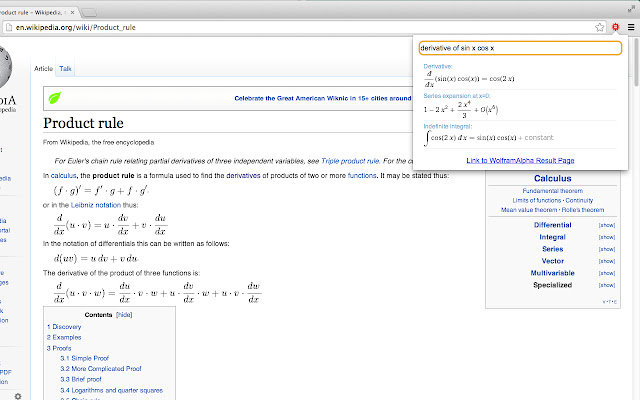The height and width of the screenshot is (400, 640).
Task: Open Continuity link in Calculus box
Action: (x=579, y=200)
